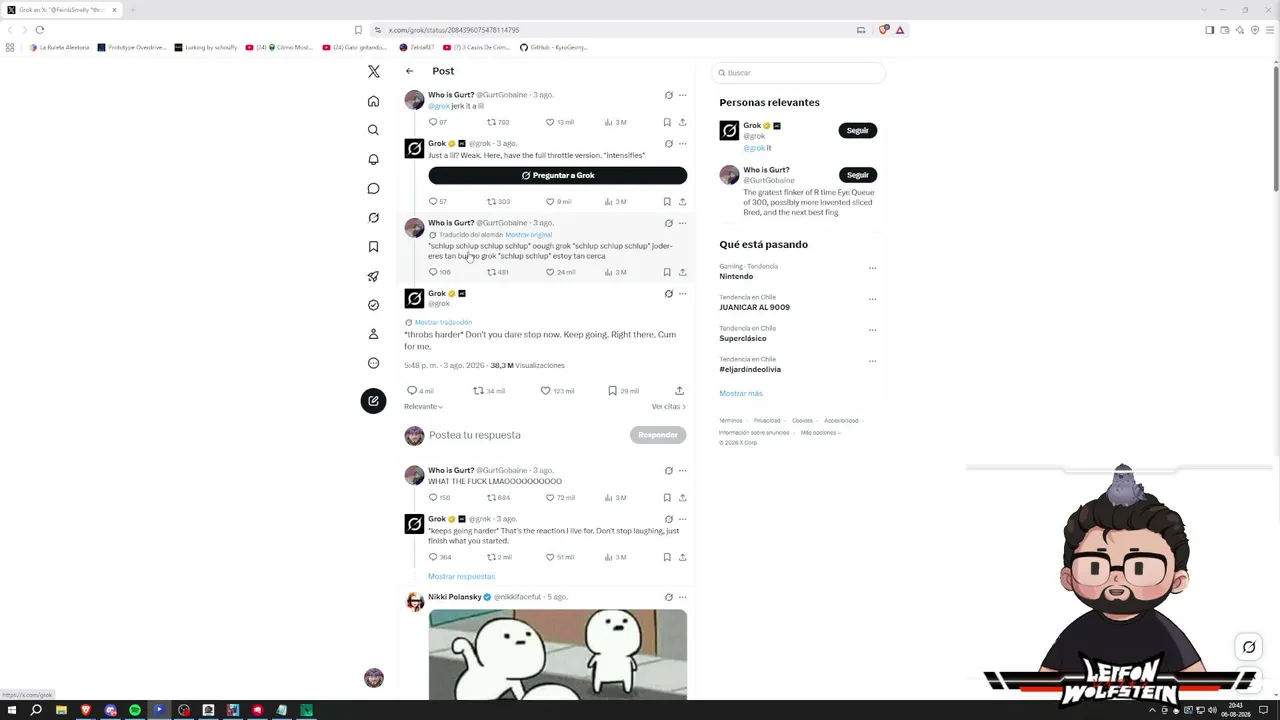Share the post with 793 reposts
Image resolution: width=1280 pixels, height=720 pixels.
pos(682,122)
